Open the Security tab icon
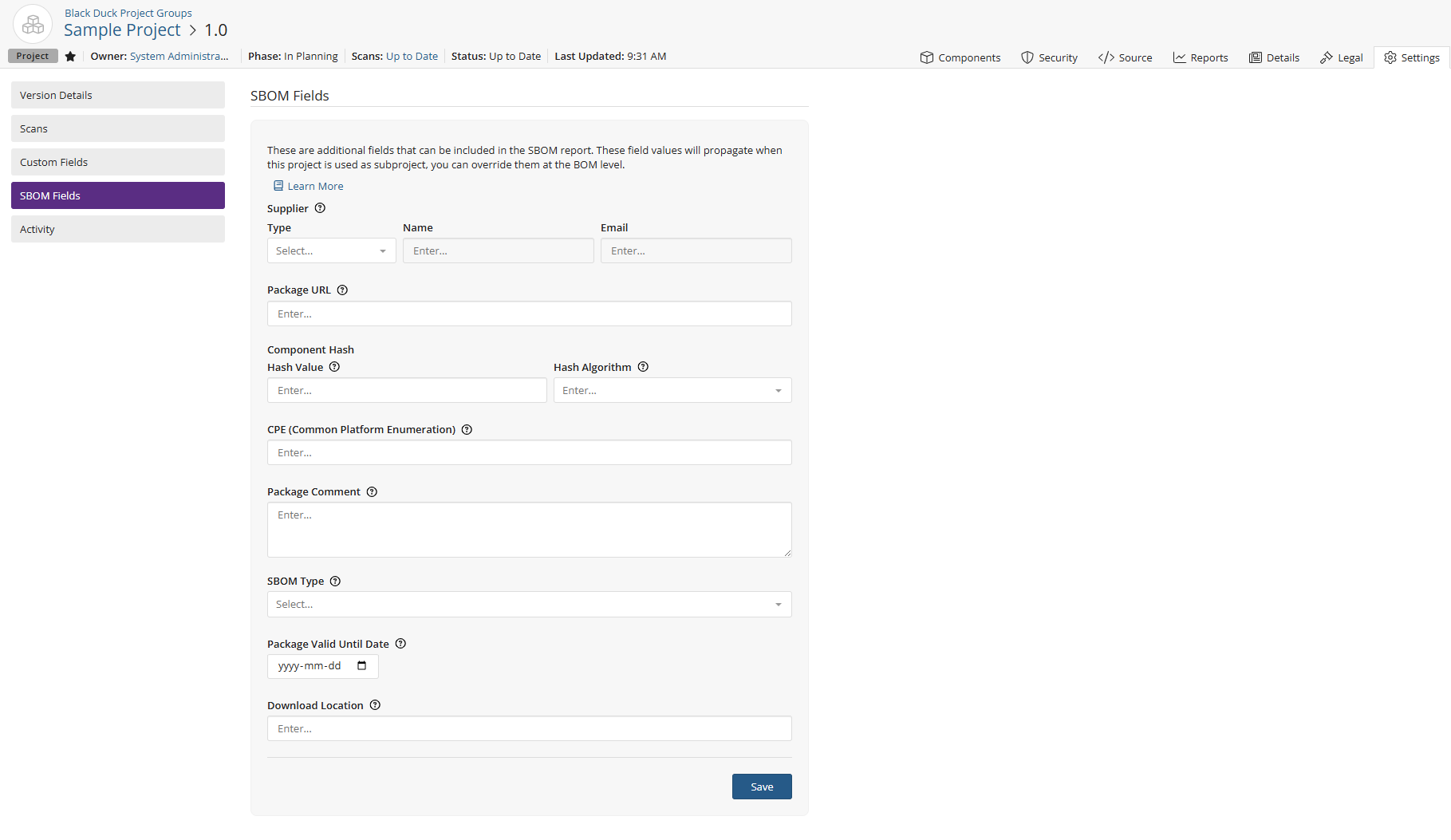This screenshot has width=1451, height=840. (x=1026, y=57)
